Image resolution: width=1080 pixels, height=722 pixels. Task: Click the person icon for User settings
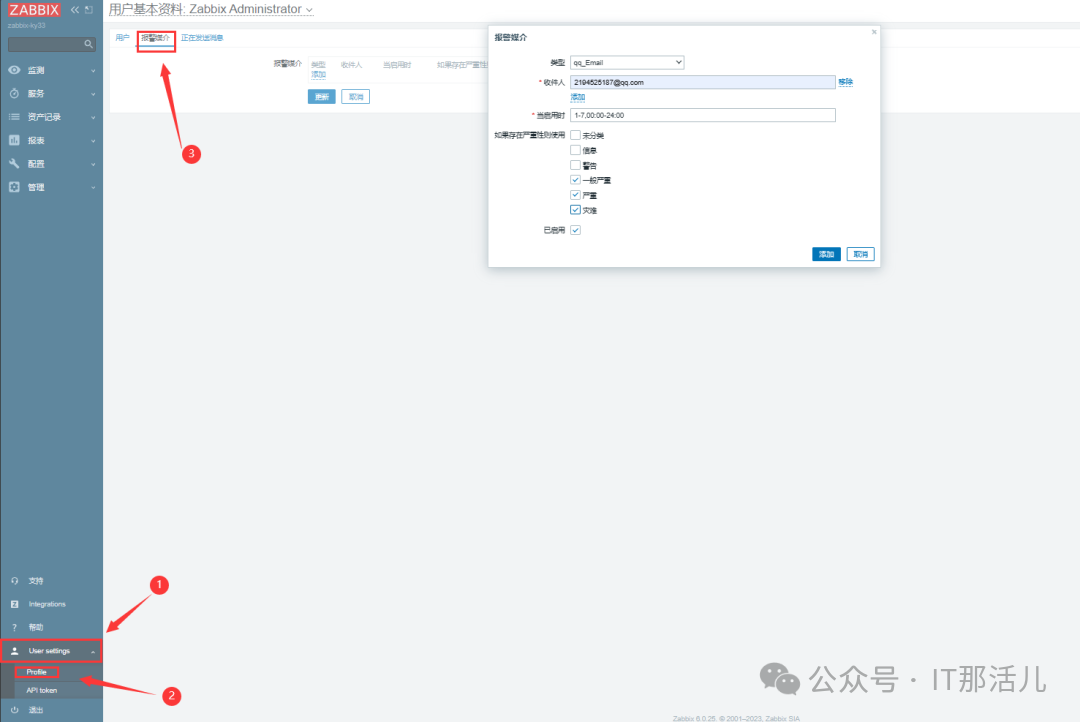coord(14,651)
